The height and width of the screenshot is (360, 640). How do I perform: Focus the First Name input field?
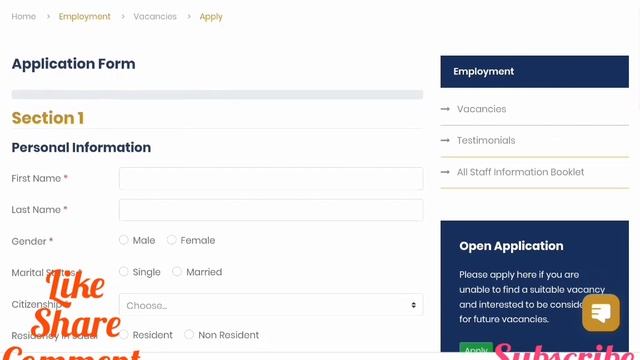[x=271, y=178]
